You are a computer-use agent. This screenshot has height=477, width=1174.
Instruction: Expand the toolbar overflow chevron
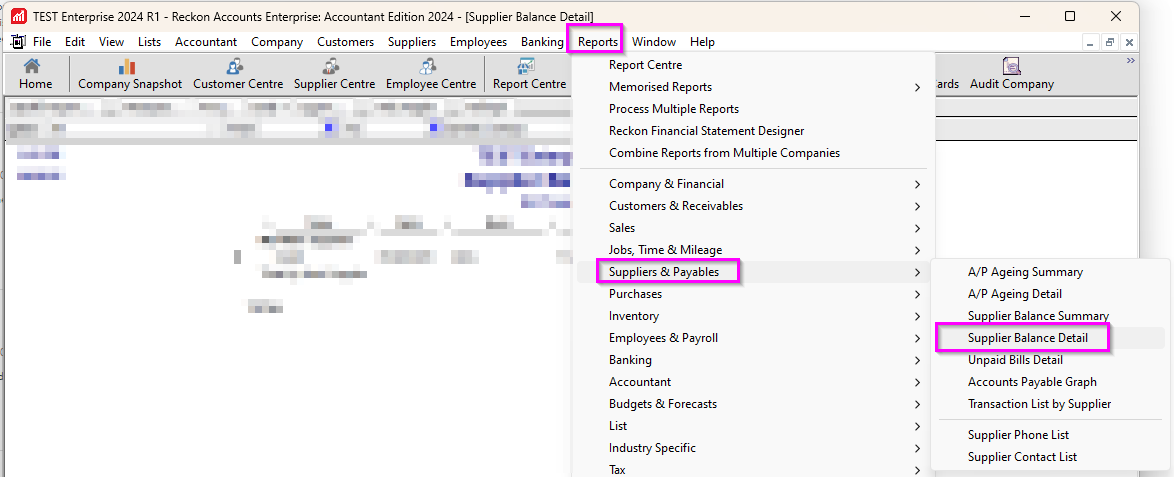[1130, 61]
